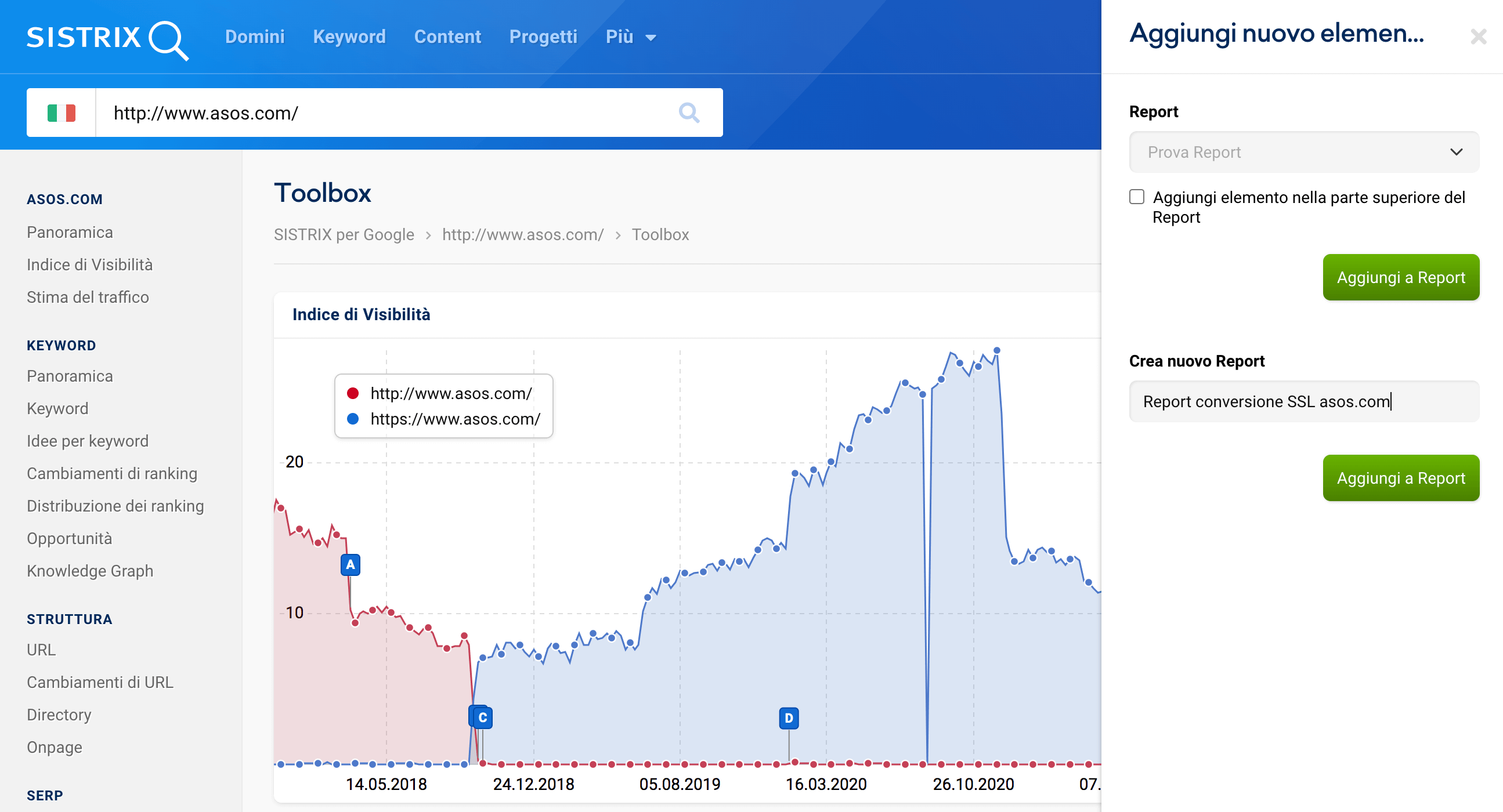Image resolution: width=1503 pixels, height=812 pixels.
Task: Click the 16.03.2020 axis date label
Action: click(826, 784)
